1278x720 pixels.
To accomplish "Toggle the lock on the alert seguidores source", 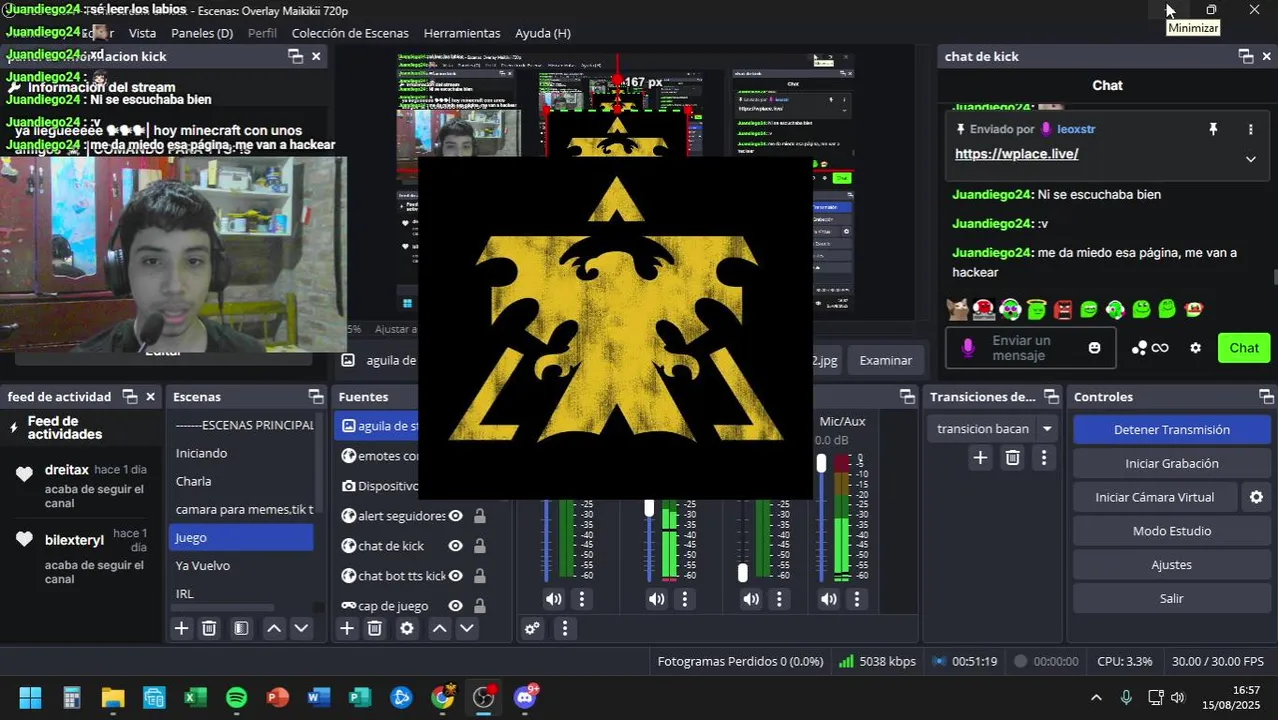I will pyautogui.click(x=480, y=516).
